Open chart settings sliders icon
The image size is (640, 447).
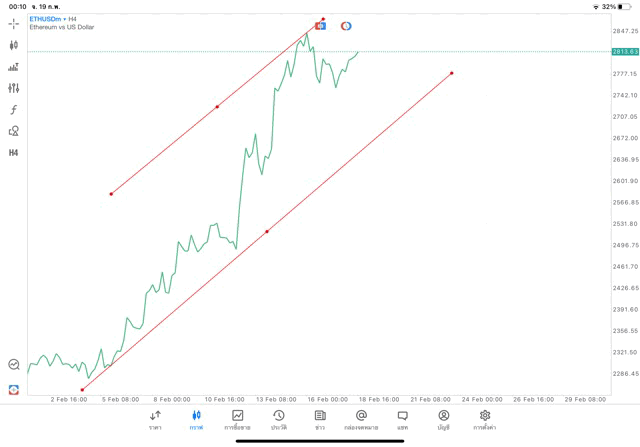[13, 88]
